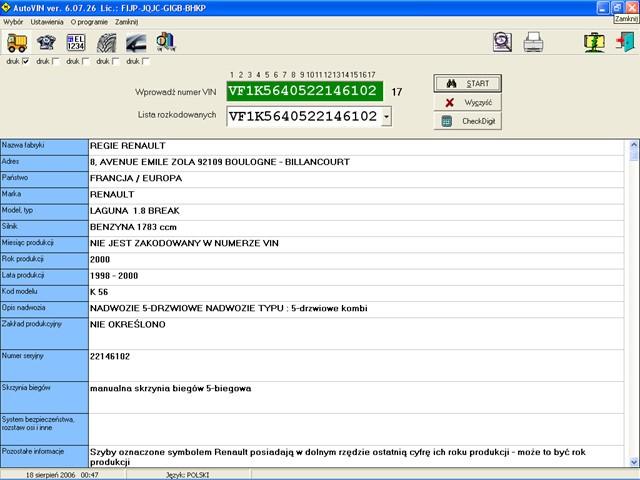The image size is (640, 480).
Task: Untick the druk checkbox under the truck
Action: [x=26, y=61]
